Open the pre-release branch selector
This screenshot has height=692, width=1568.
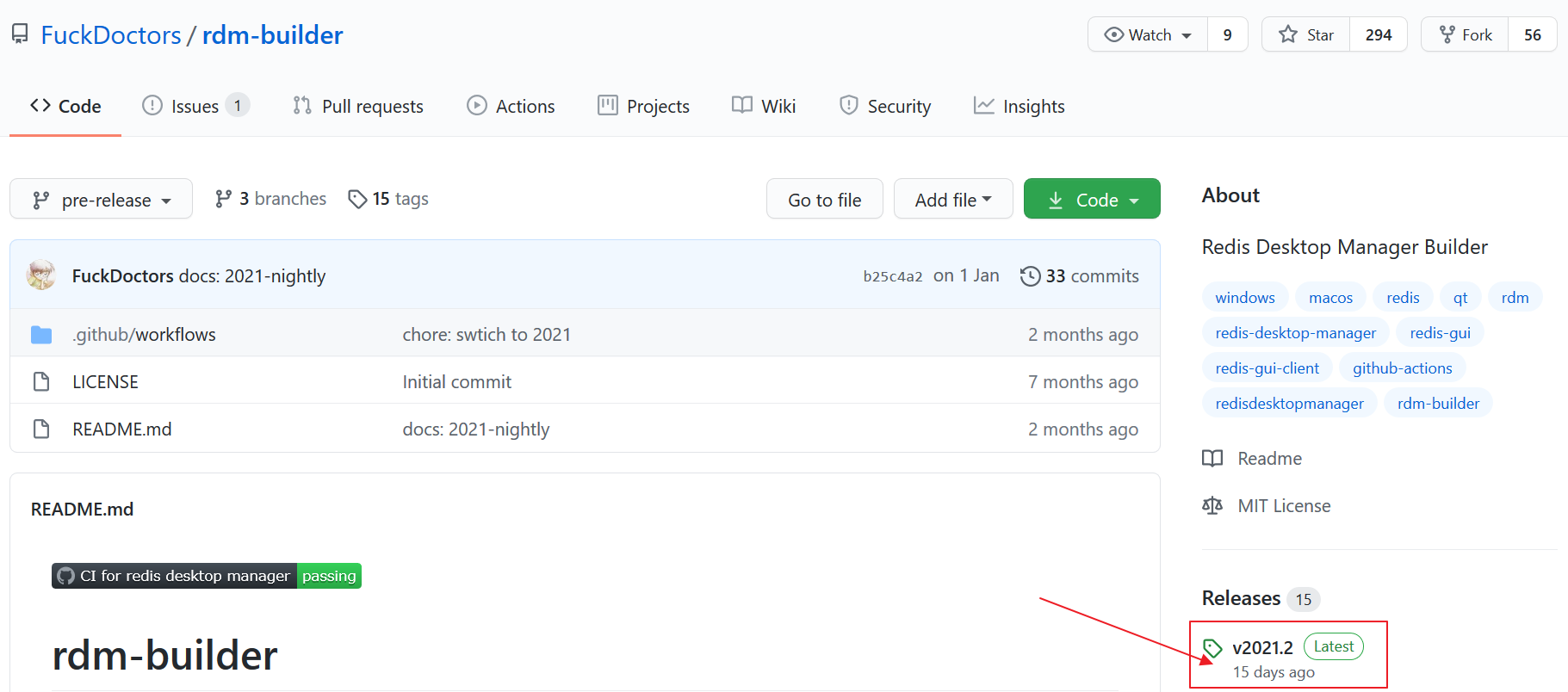(102, 200)
